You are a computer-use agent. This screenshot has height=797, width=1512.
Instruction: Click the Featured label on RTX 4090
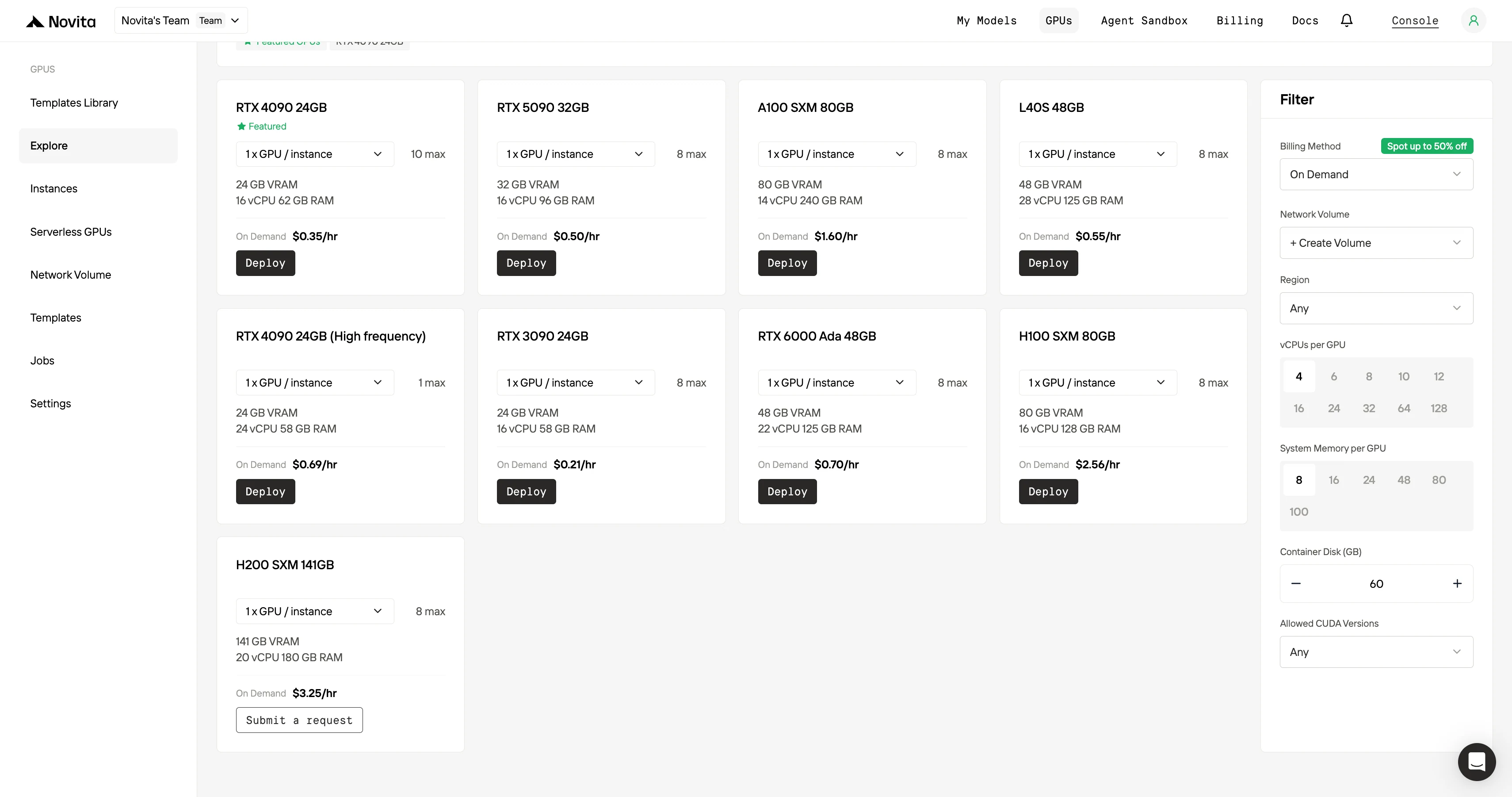click(x=262, y=126)
